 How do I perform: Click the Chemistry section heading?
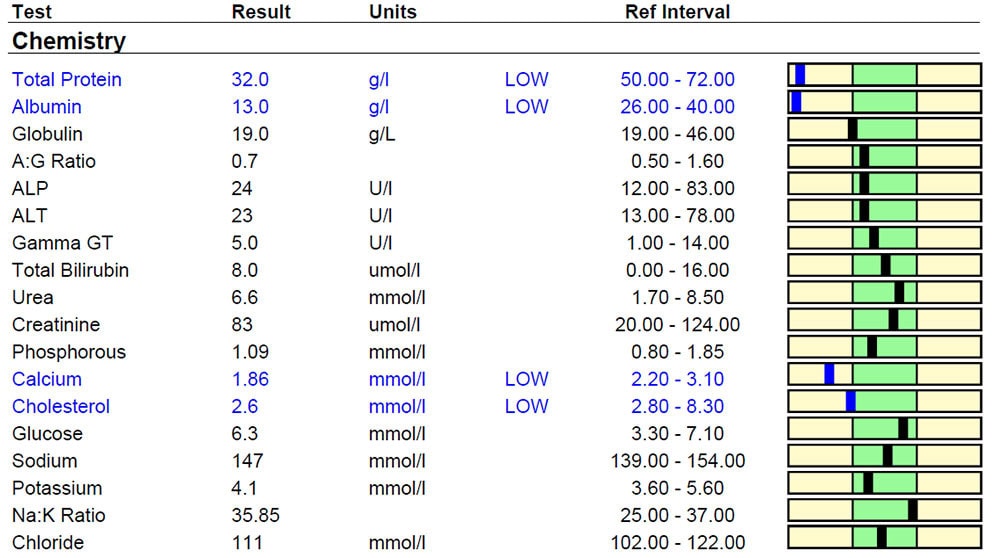pyautogui.click(x=69, y=41)
